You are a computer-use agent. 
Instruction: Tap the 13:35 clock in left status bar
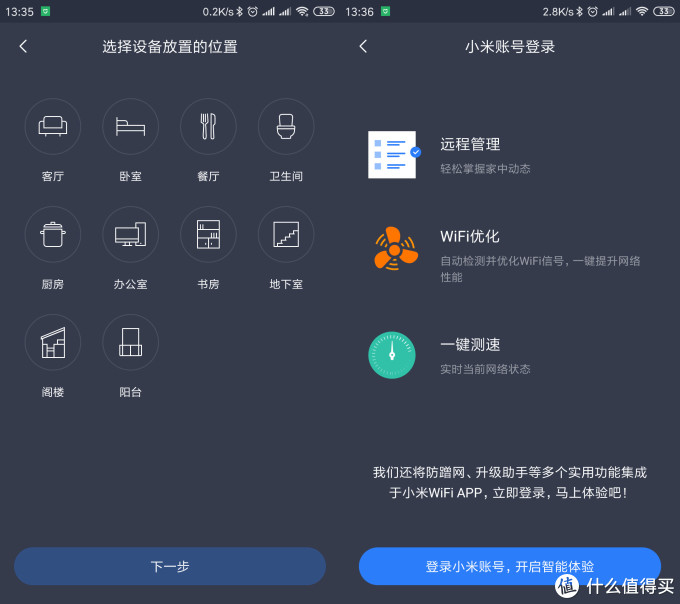20,12
